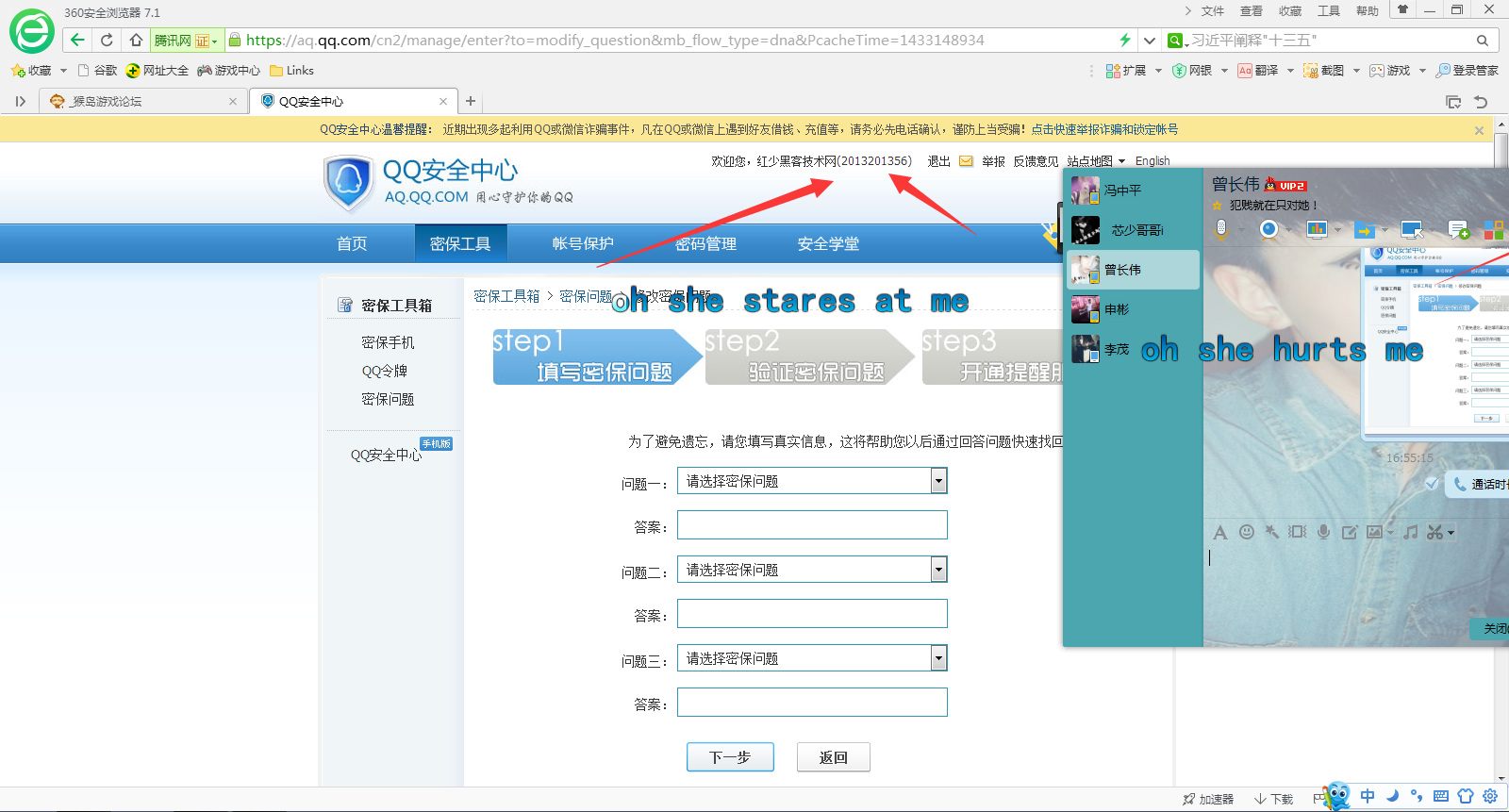Screen dimensions: 1509x812
Task: Open a new browser tab with plus button
Action: tap(471, 101)
